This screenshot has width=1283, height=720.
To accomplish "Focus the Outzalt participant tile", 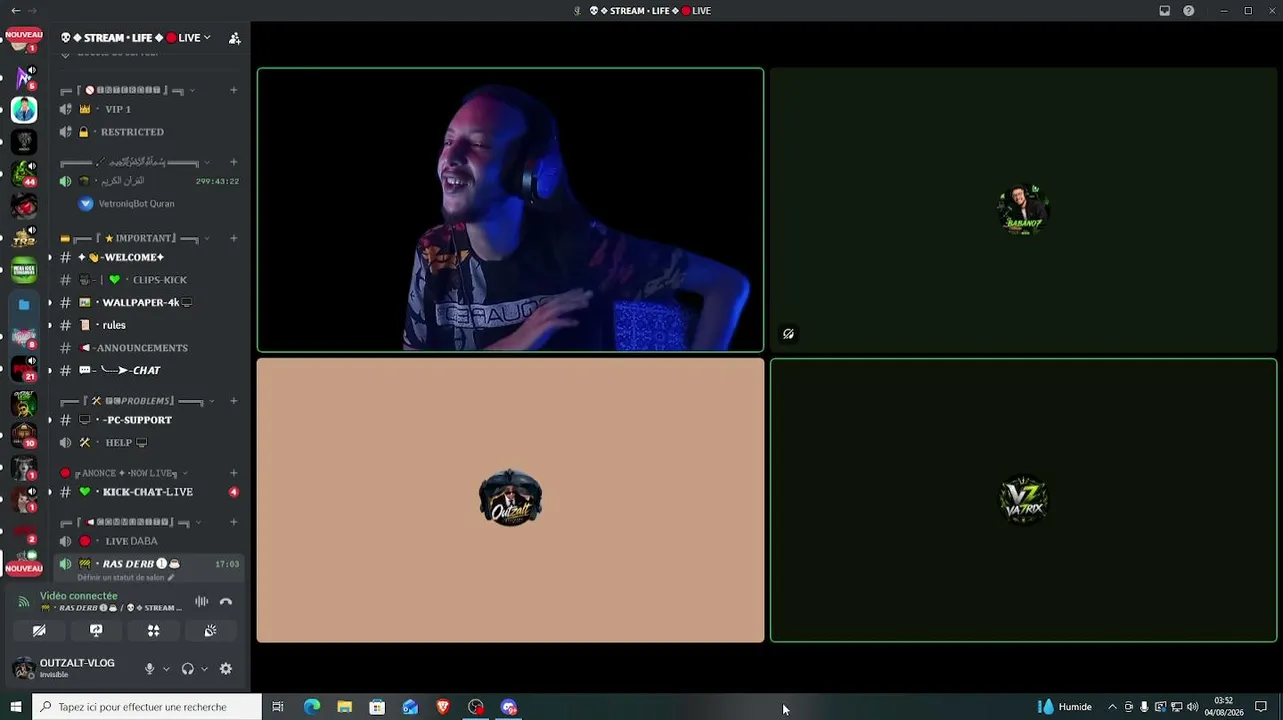I will [510, 500].
